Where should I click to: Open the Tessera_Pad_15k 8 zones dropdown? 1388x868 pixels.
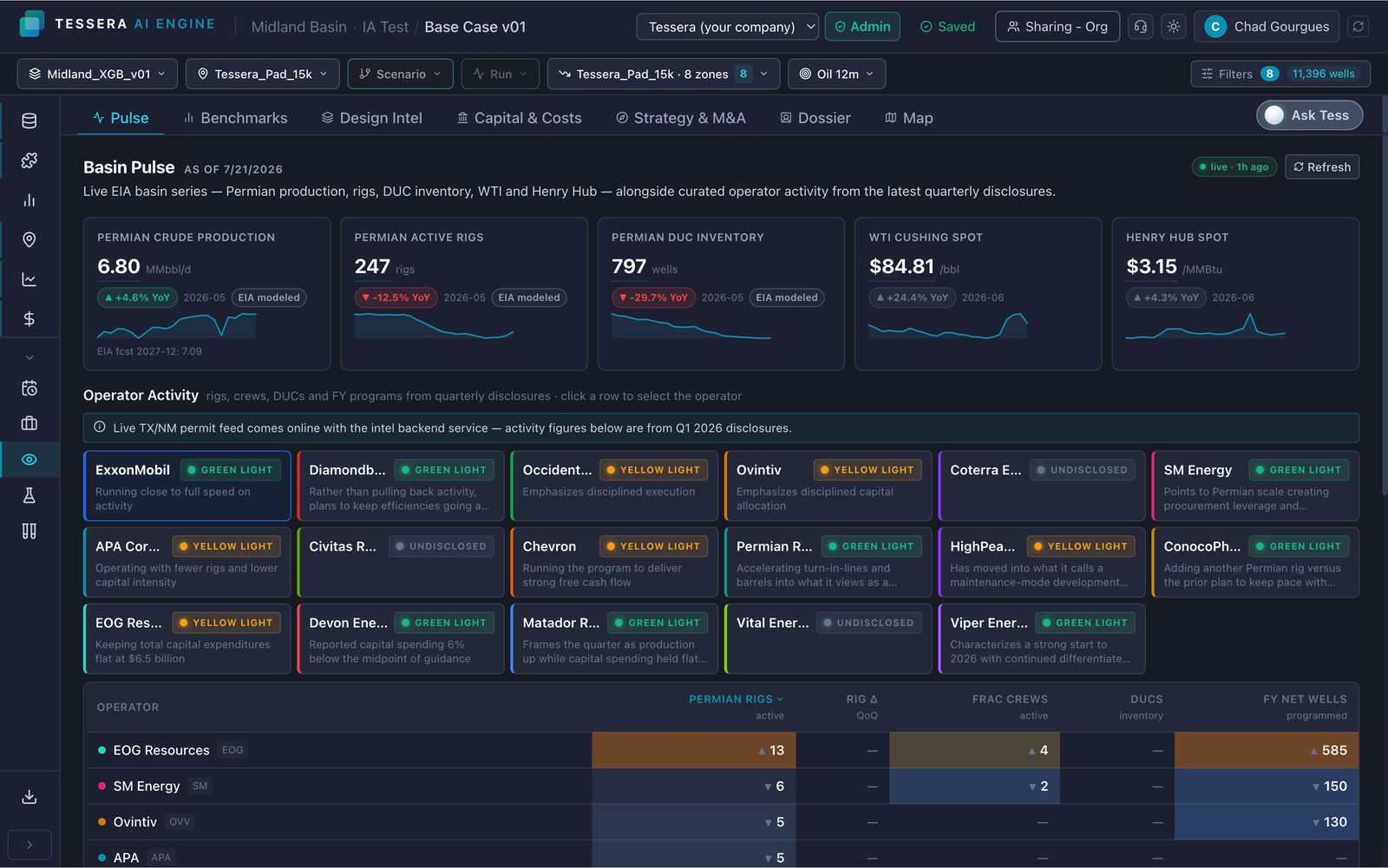click(x=664, y=74)
